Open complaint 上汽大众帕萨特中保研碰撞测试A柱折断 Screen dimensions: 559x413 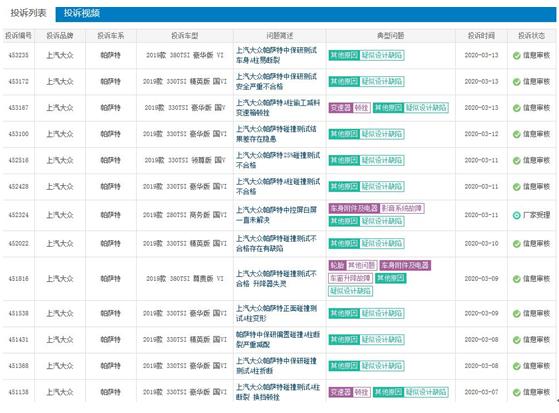tap(276, 366)
